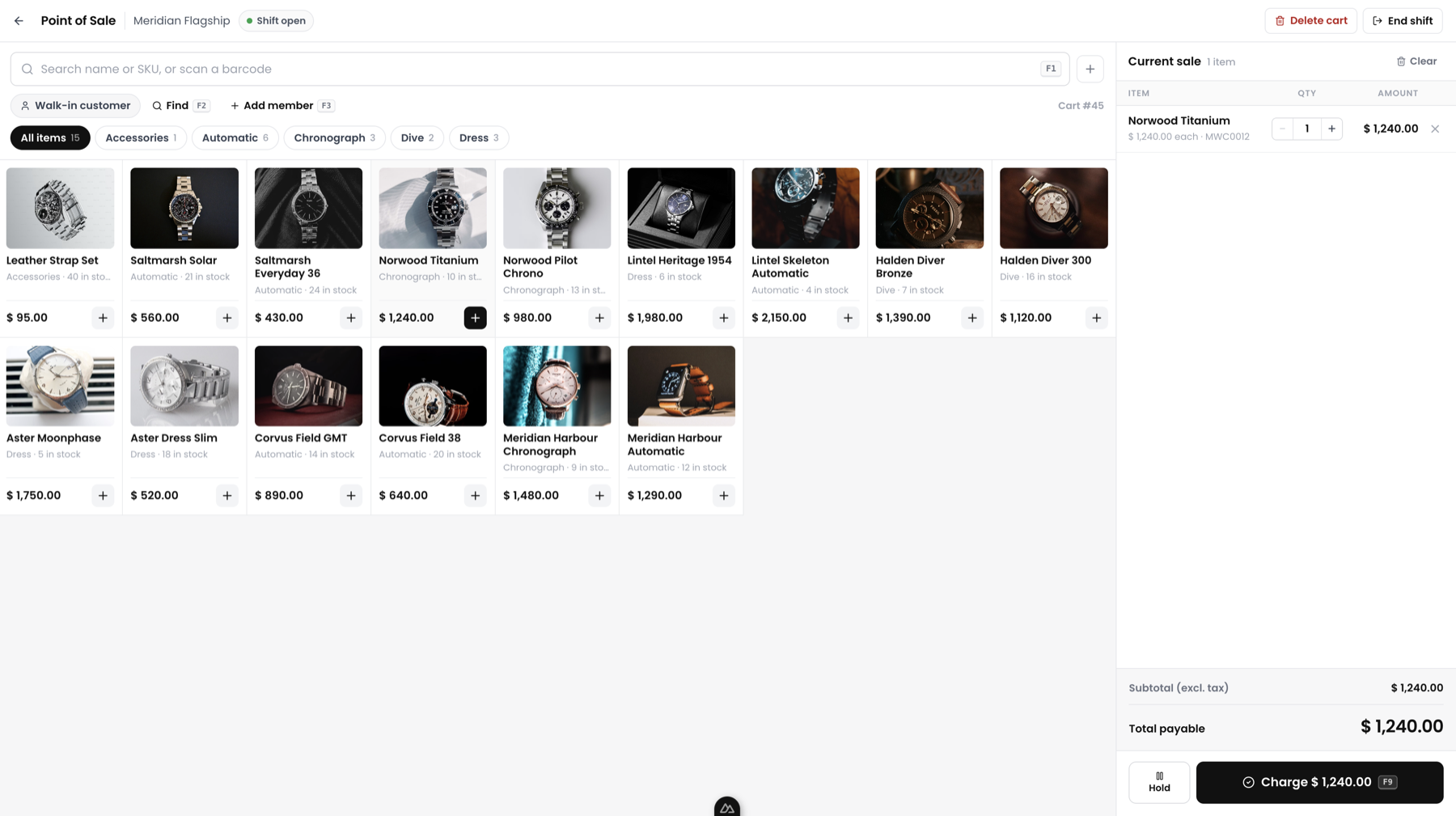Click plus icon beside the search bar
The image size is (1456, 816).
click(1090, 70)
